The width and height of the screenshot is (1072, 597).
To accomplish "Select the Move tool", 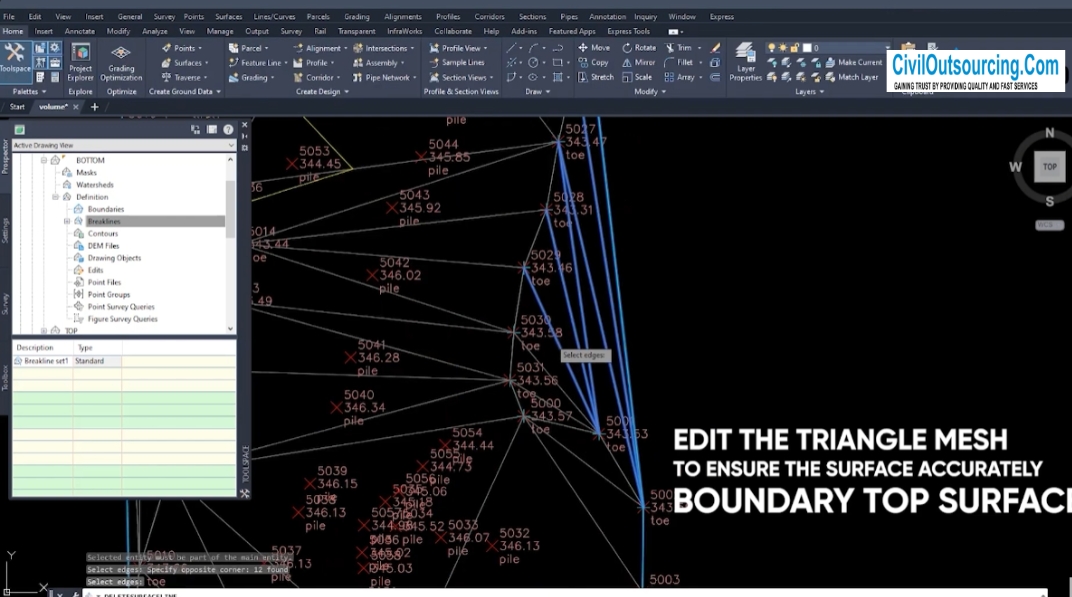I will point(594,48).
